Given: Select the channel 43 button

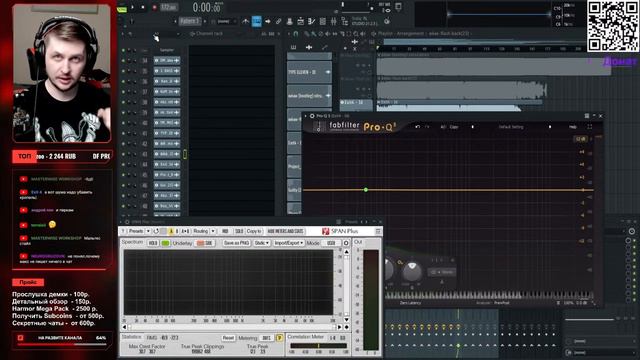Looking at the screenshot, I should [x=167, y=154].
